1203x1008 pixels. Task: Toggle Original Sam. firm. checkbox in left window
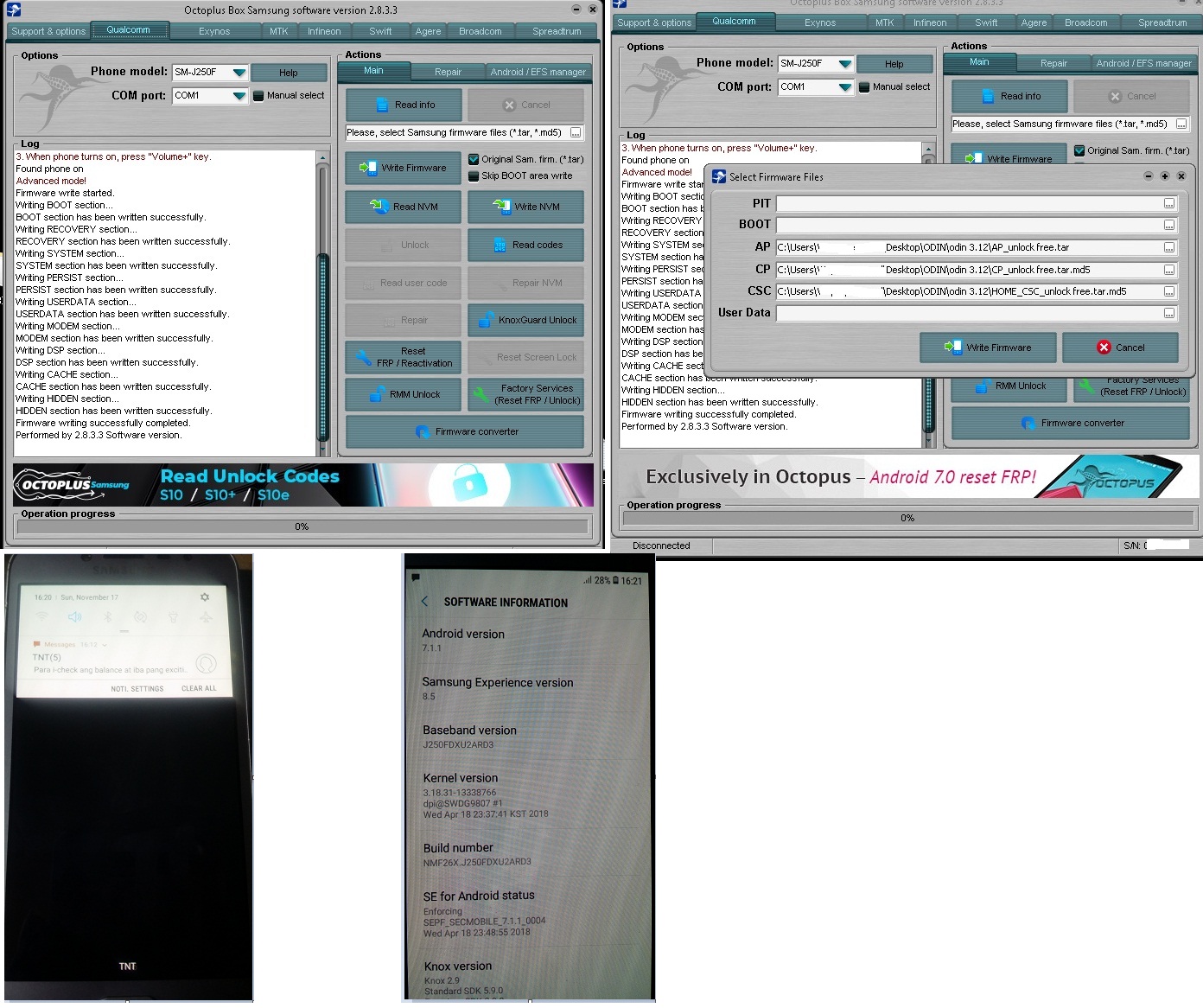(474, 159)
